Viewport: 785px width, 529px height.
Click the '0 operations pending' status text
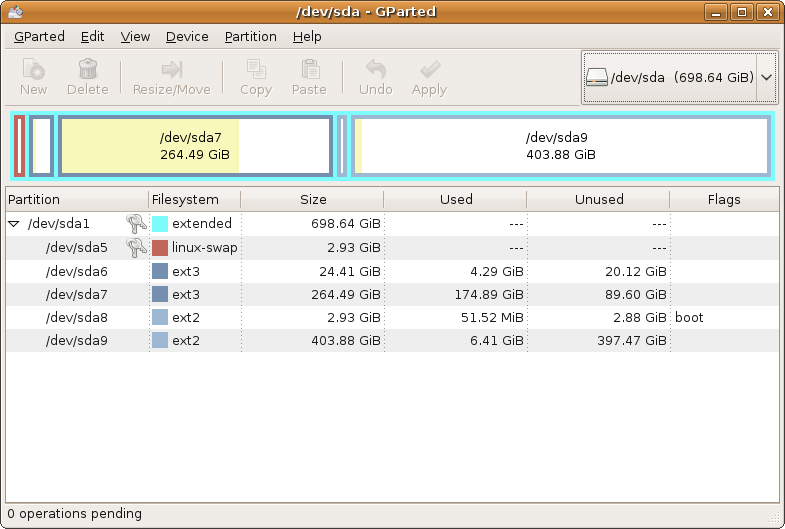[x=75, y=514]
